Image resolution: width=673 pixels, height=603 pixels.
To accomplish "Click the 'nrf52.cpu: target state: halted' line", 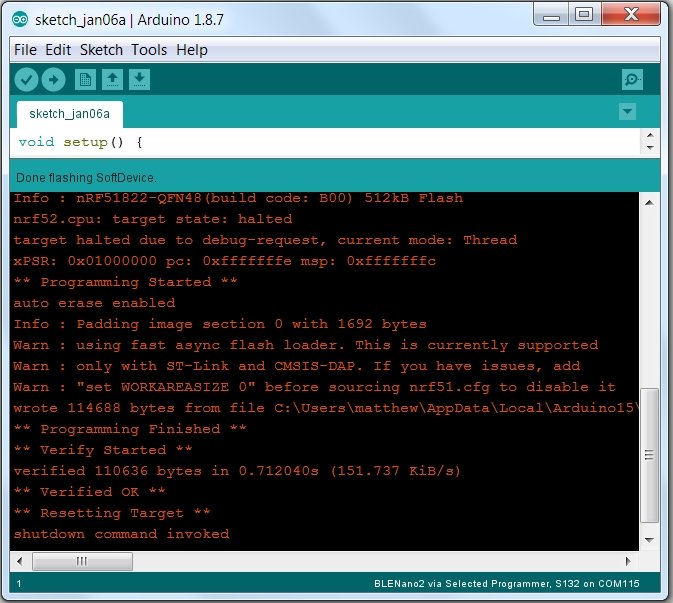I will coord(152,219).
